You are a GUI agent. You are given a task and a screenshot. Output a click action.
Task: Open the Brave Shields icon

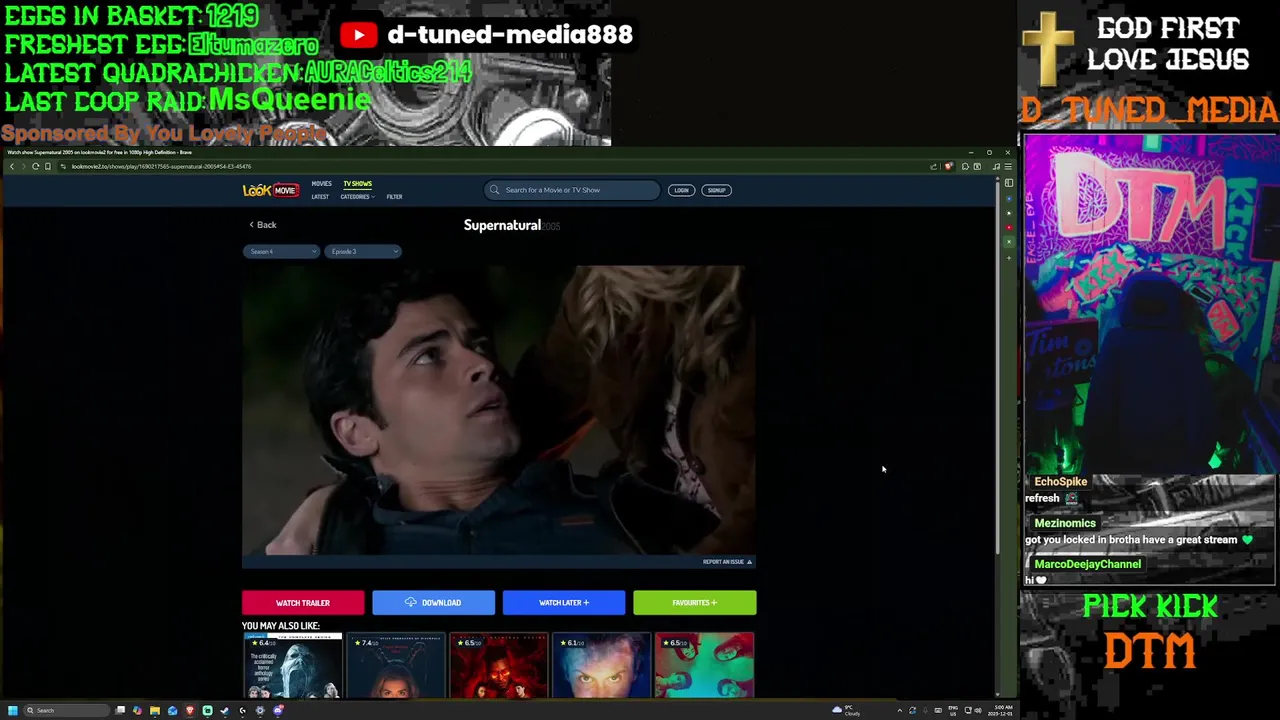tap(948, 166)
